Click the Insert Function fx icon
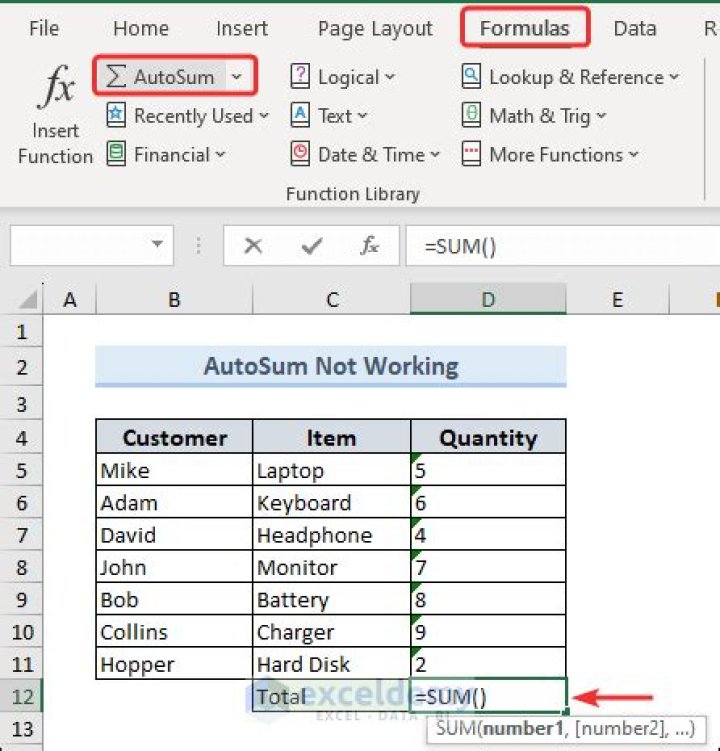720x751 pixels. 56,90
